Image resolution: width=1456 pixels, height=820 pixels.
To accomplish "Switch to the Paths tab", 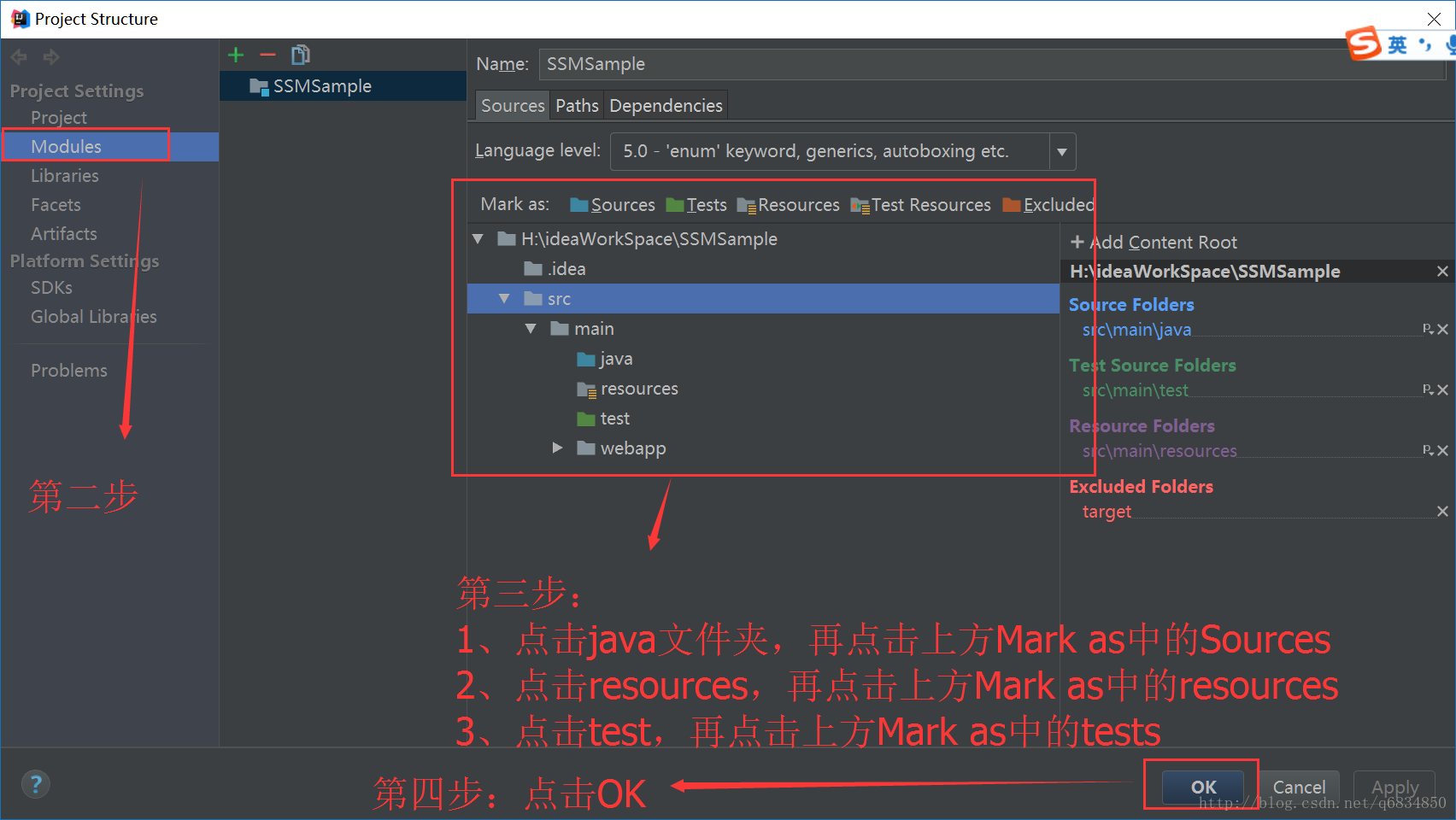I will tap(577, 105).
